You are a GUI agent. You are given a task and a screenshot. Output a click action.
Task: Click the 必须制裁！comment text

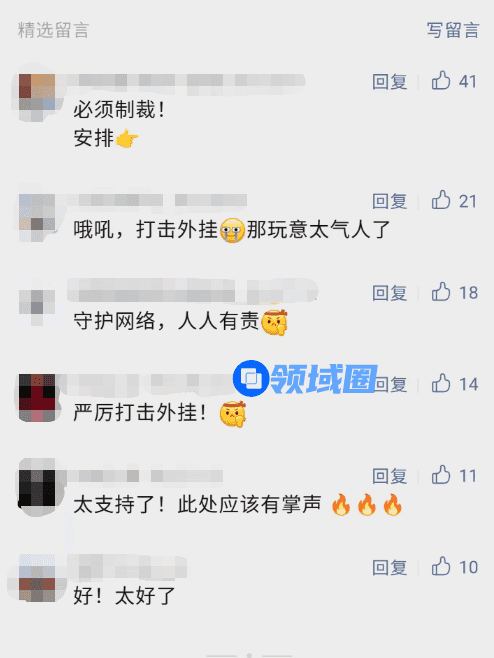pyautogui.click(x=119, y=110)
